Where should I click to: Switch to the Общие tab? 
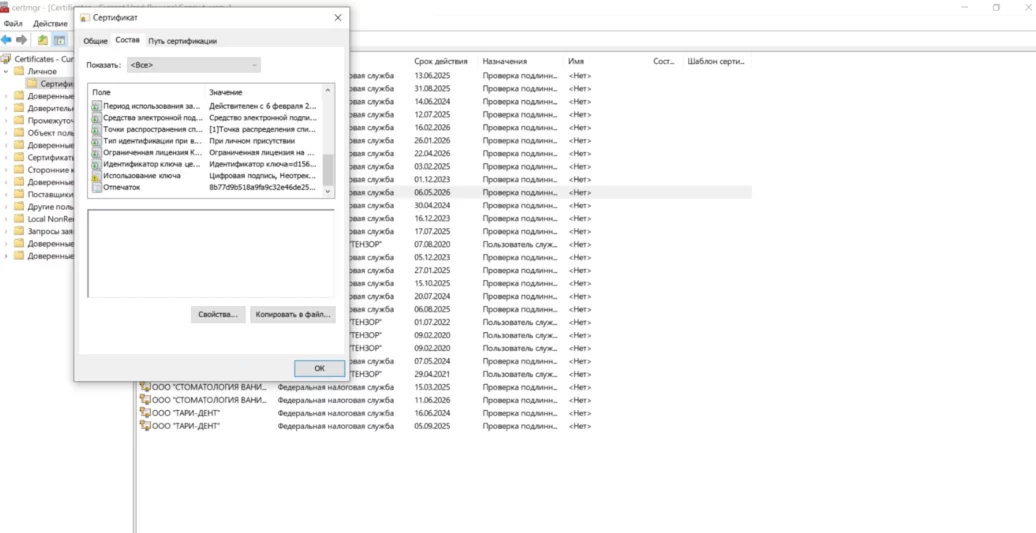click(95, 41)
